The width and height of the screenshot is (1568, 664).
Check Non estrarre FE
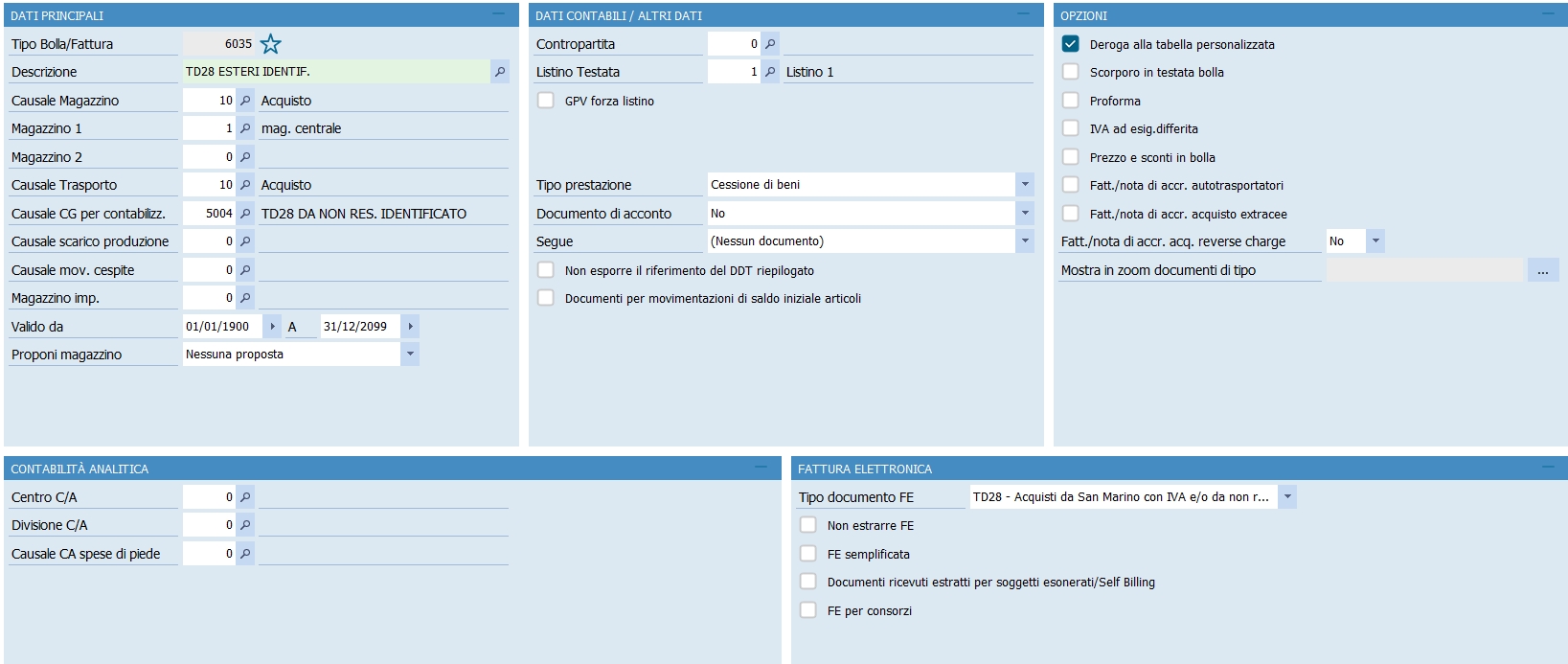808,525
